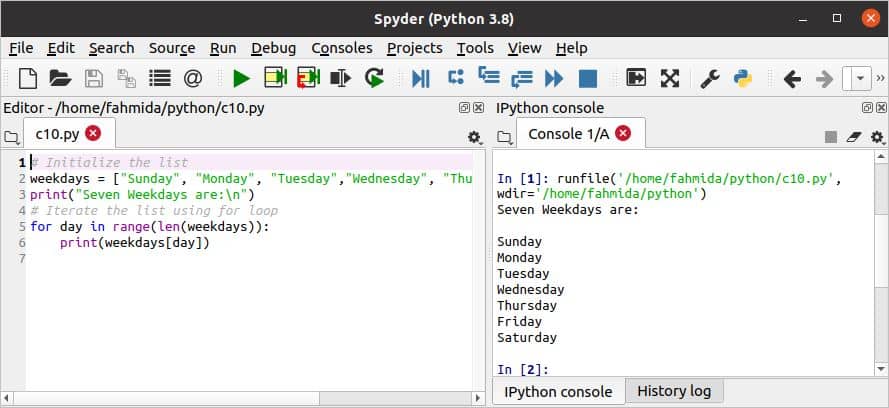Close the IPython console pane
Image resolution: width=889 pixels, height=408 pixels.
[881, 108]
